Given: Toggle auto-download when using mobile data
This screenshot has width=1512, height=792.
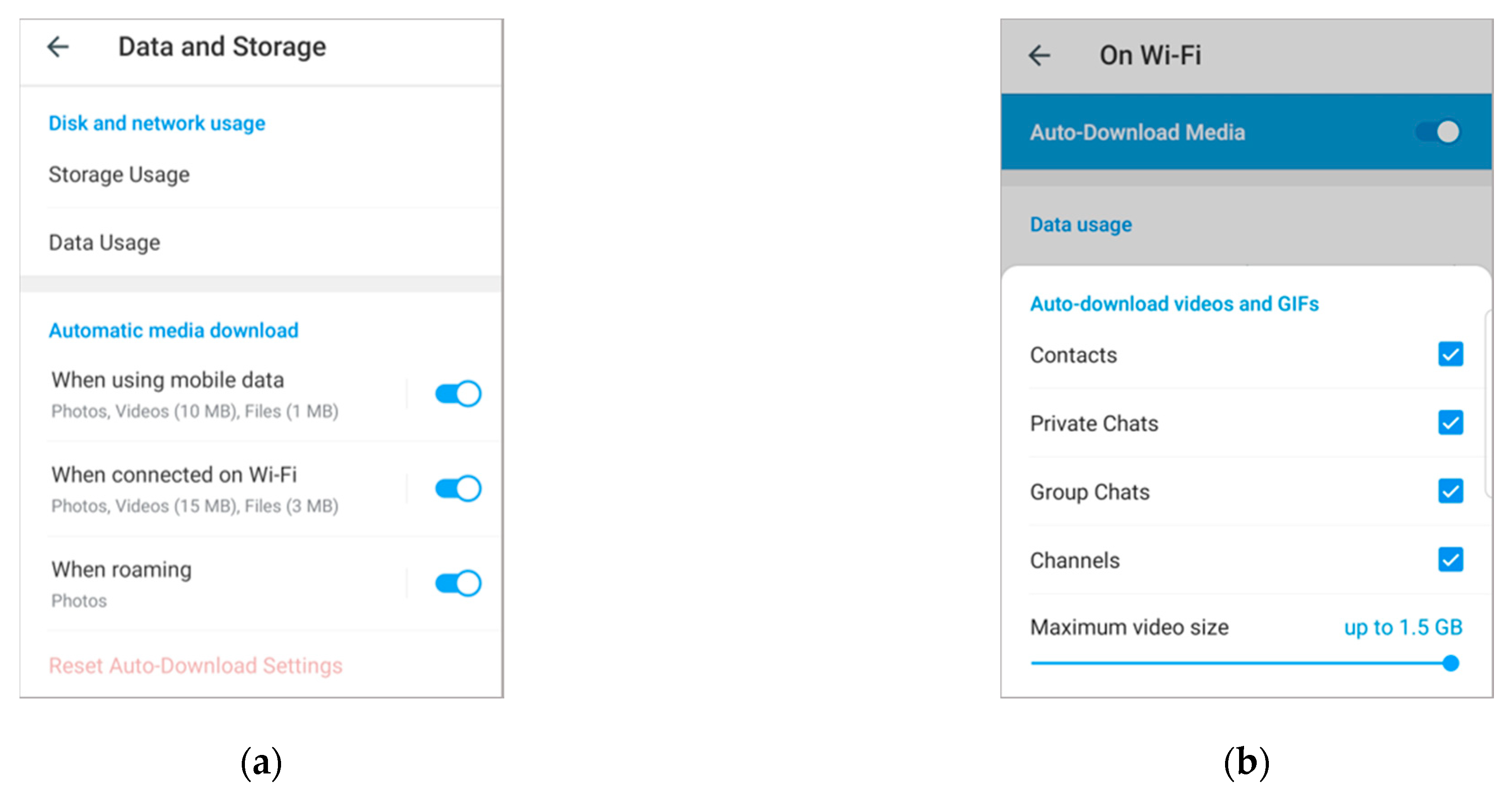Looking at the screenshot, I should [x=458, y=393].
